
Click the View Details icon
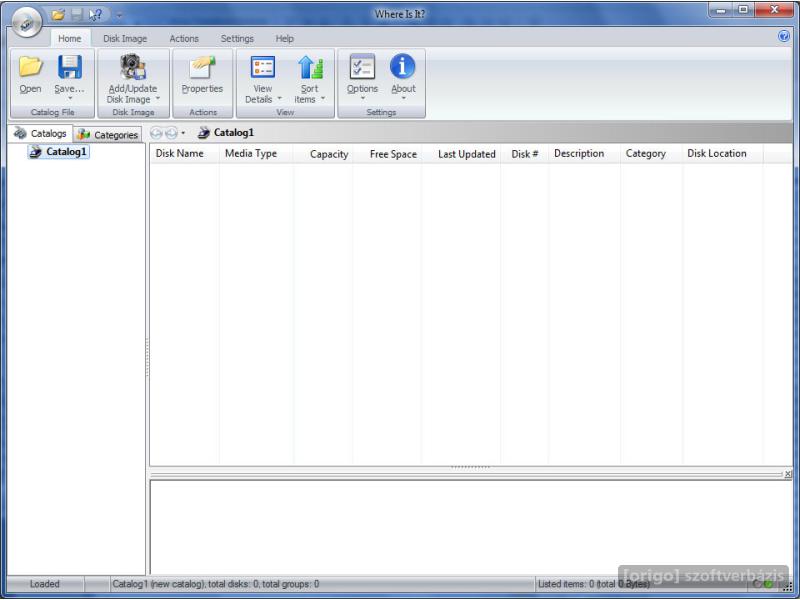coord(263,67)
